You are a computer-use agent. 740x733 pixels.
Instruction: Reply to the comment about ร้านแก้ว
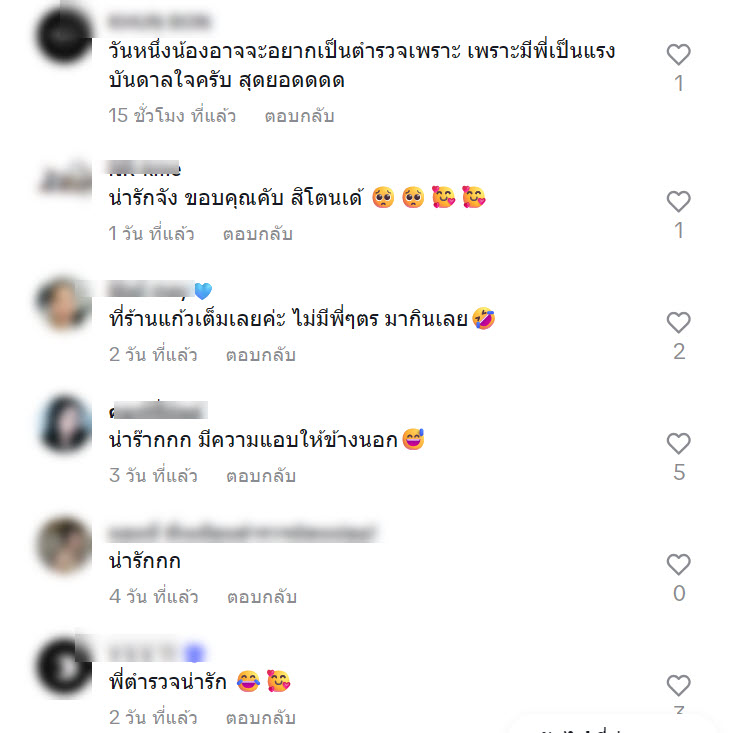(x=261, y=355)
